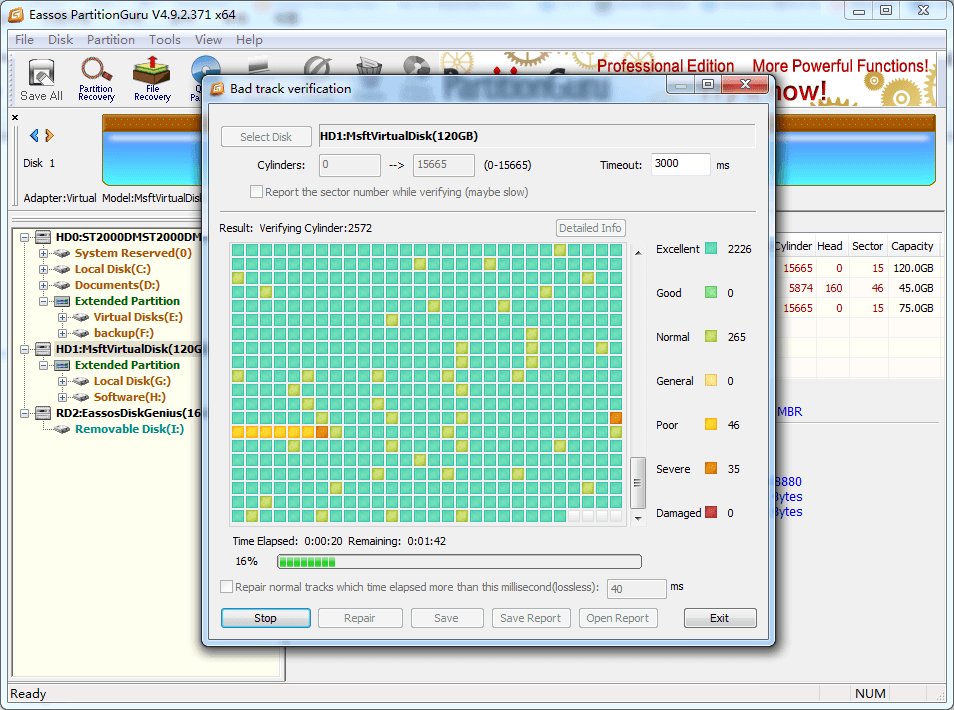954x710 pixels.
Task: Close the disk panel with the x icon
Action: (15, 117)
